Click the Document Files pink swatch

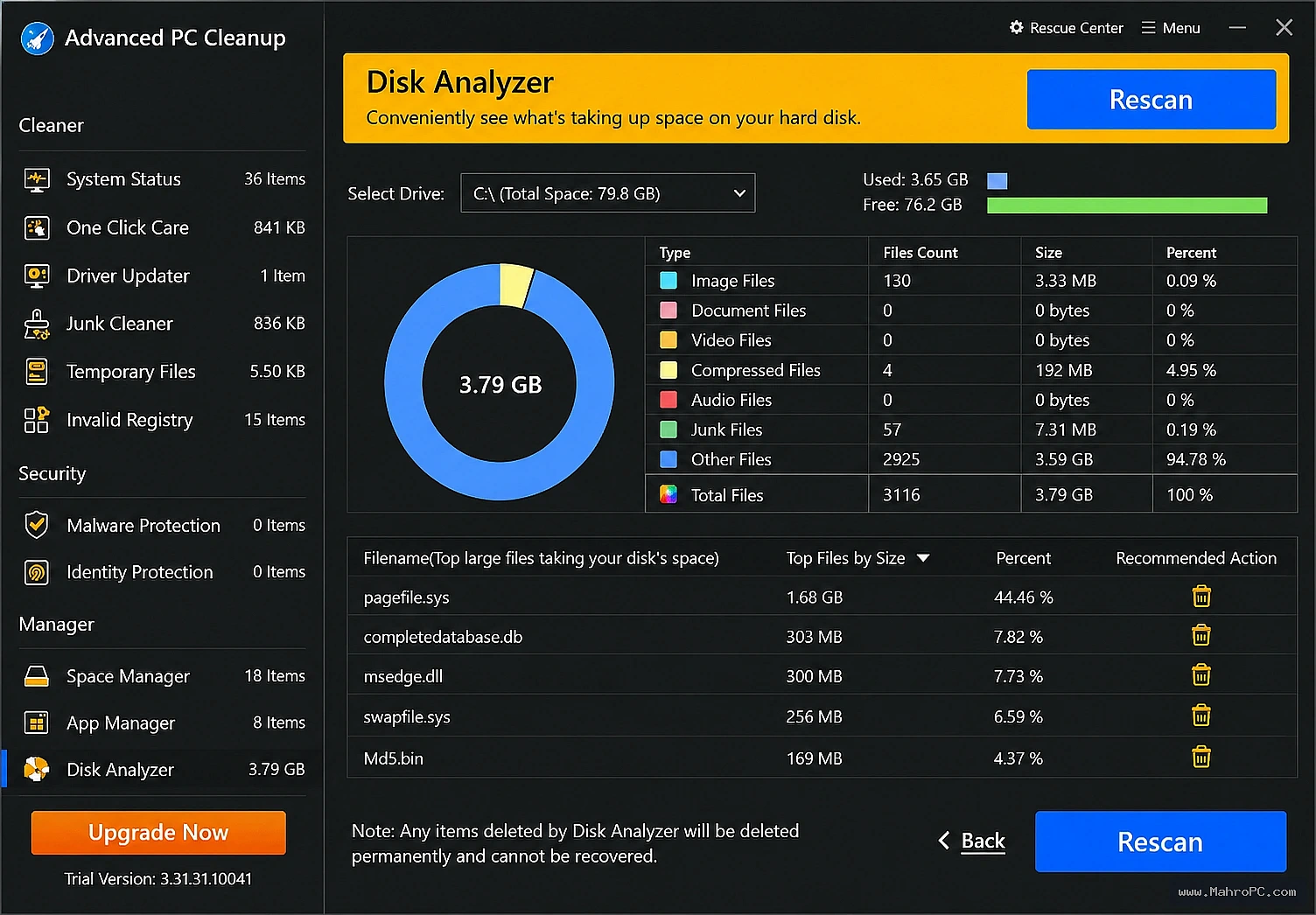click(668, 310)
